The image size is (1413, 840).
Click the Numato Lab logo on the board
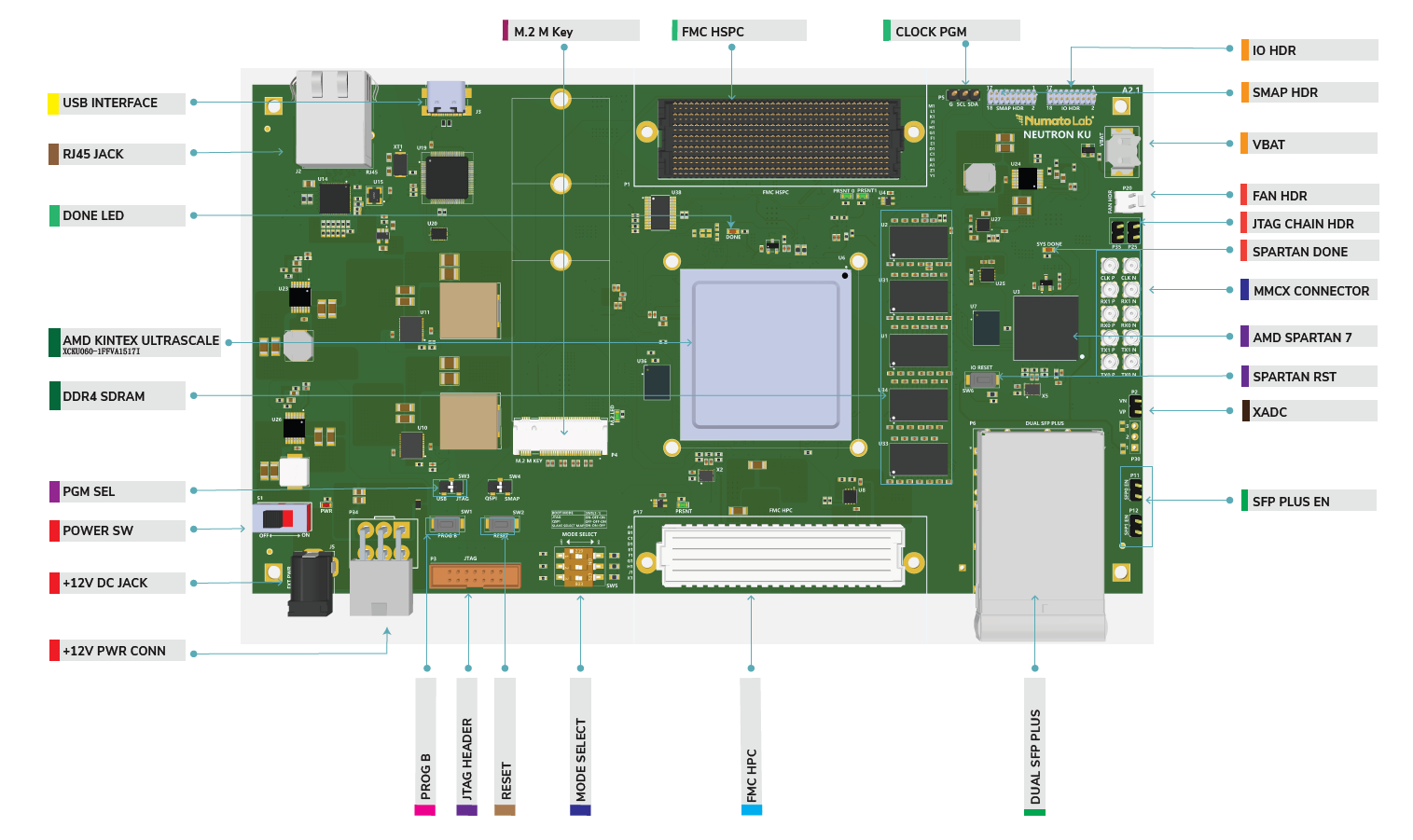coord(1055,120)
